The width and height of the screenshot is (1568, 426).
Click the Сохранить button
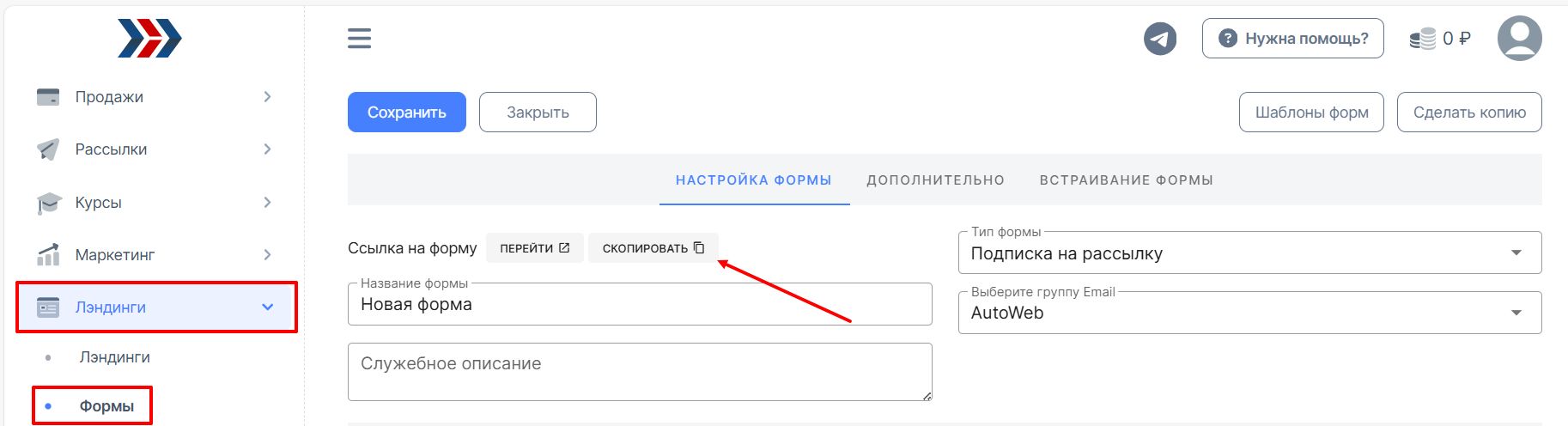(407, 113)
